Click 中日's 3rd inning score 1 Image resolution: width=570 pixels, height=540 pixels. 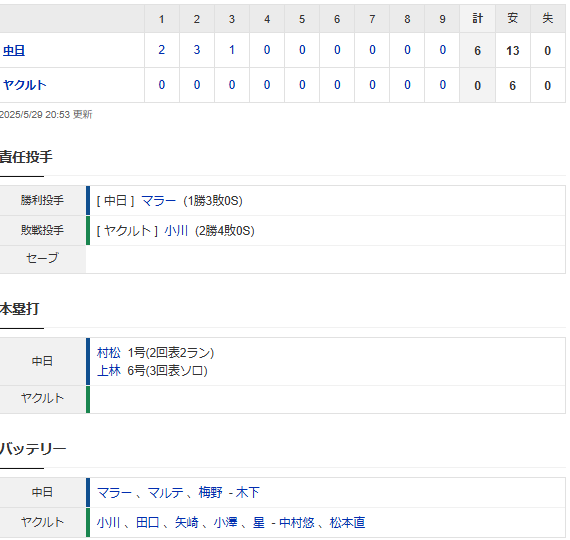point(232,50)
